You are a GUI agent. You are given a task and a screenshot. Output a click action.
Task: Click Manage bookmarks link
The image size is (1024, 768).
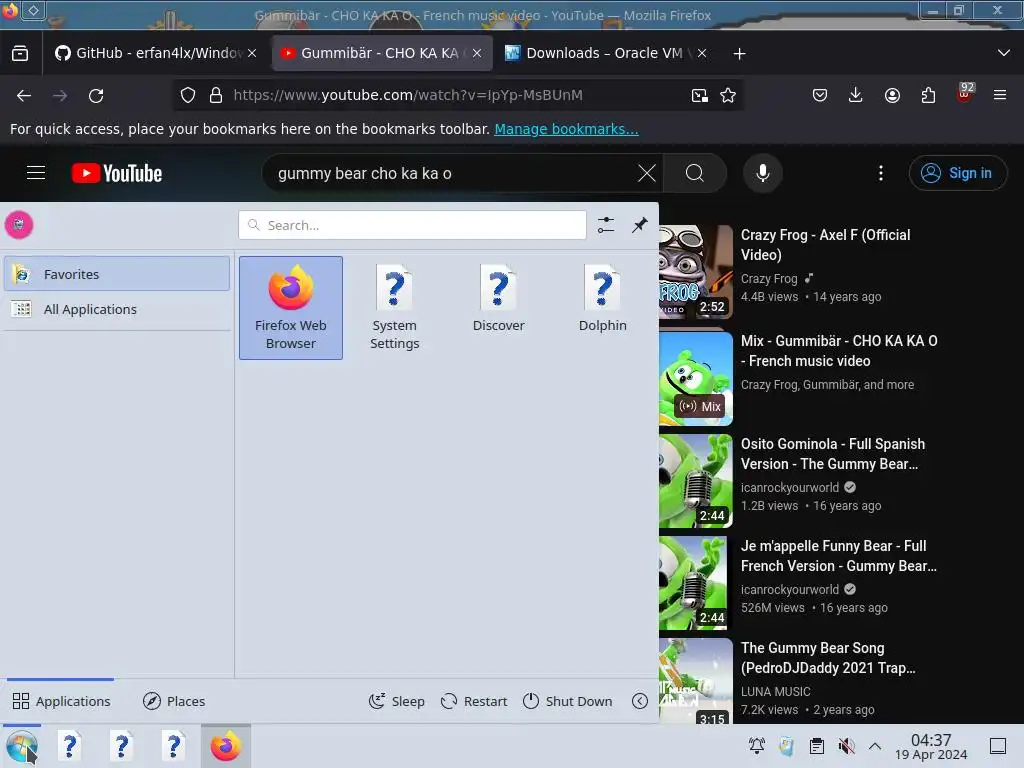[x=566, y=129]
